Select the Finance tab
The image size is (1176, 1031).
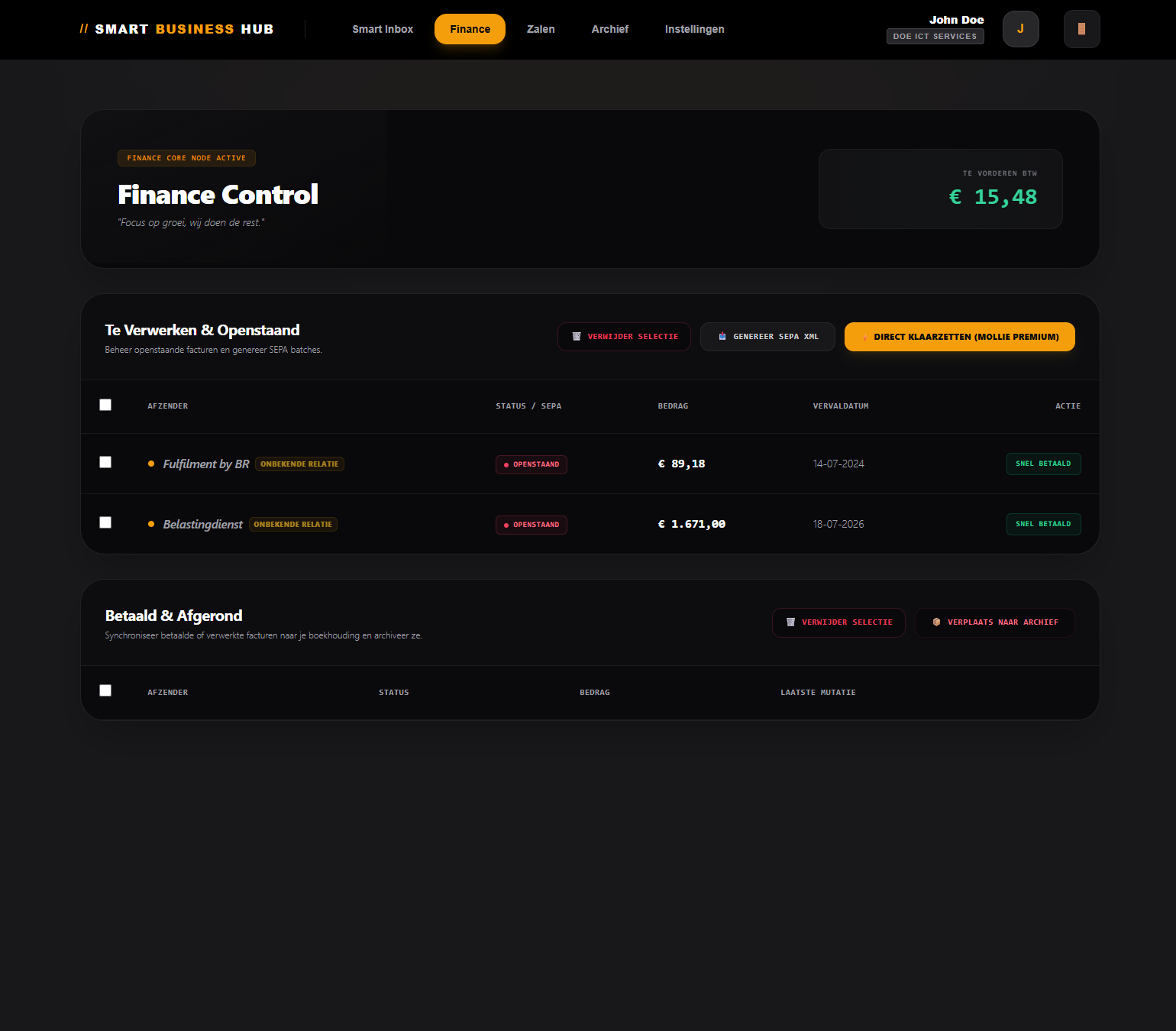(470, 29)
